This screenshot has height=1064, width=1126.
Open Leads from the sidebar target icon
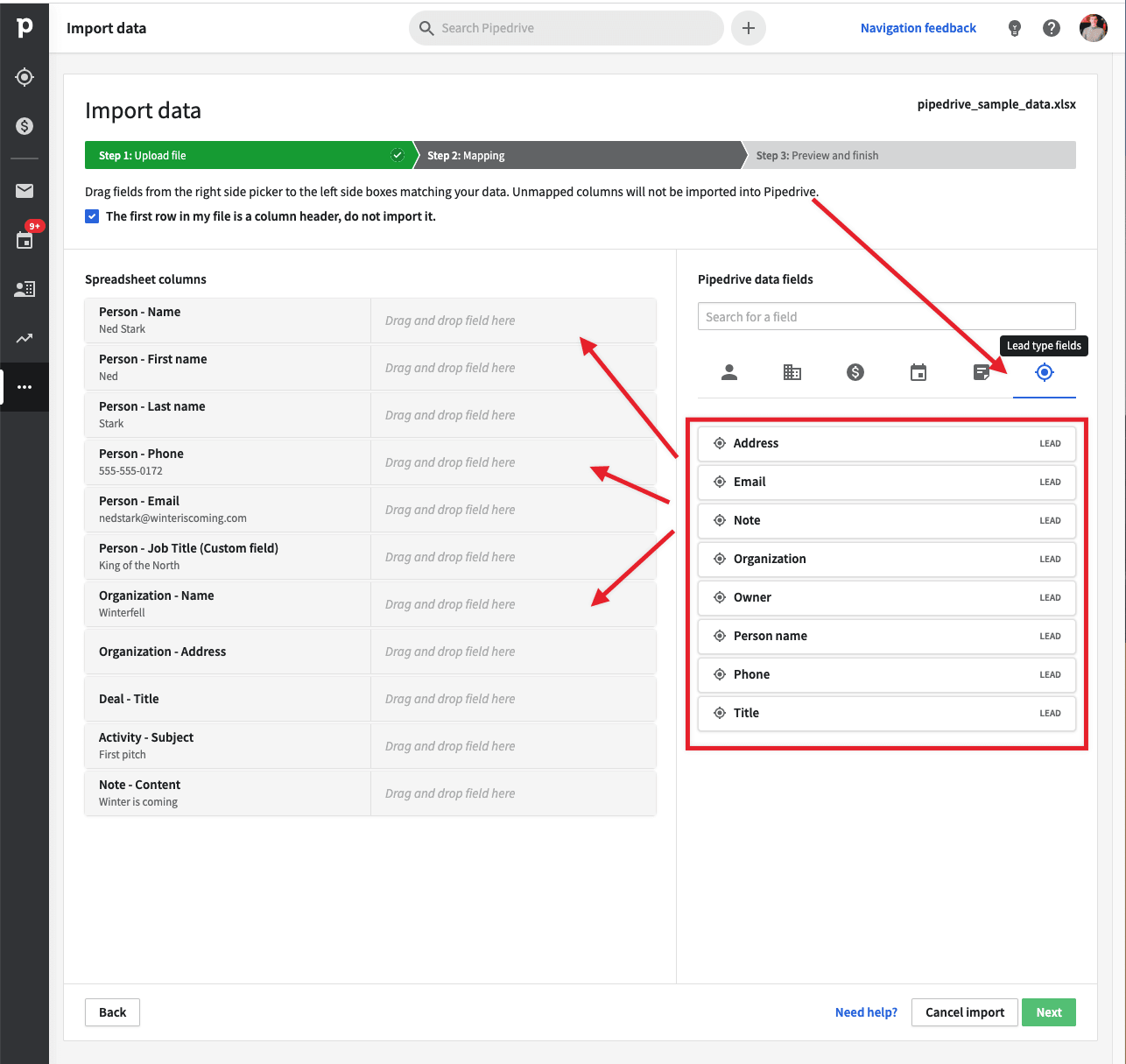tap(25, 77)
